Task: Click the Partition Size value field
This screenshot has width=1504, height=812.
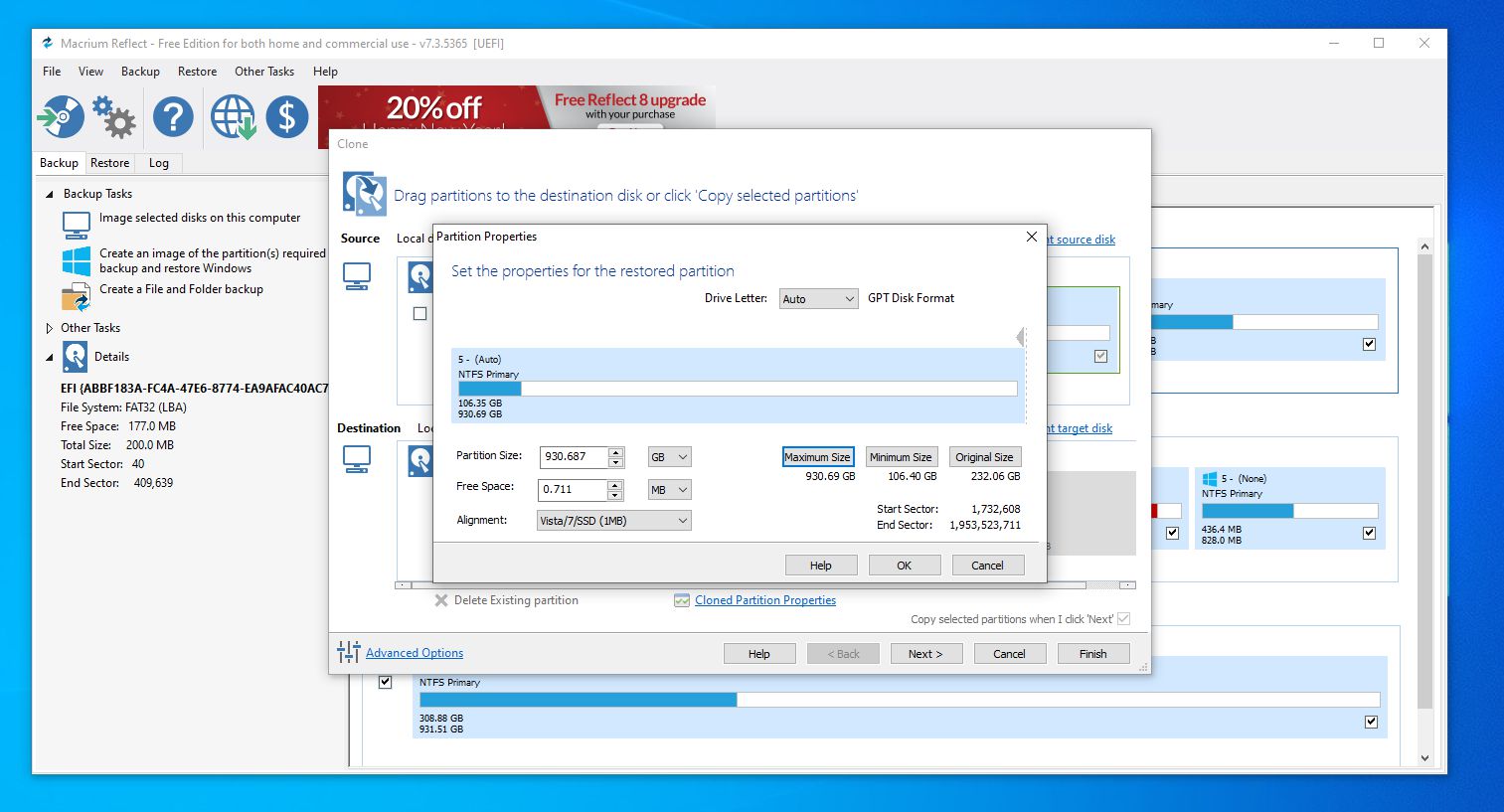Action: coord(574,456)
